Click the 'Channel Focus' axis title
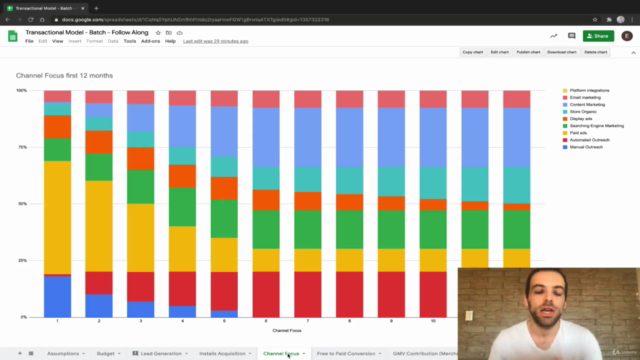640x360 pixels. 287,331
